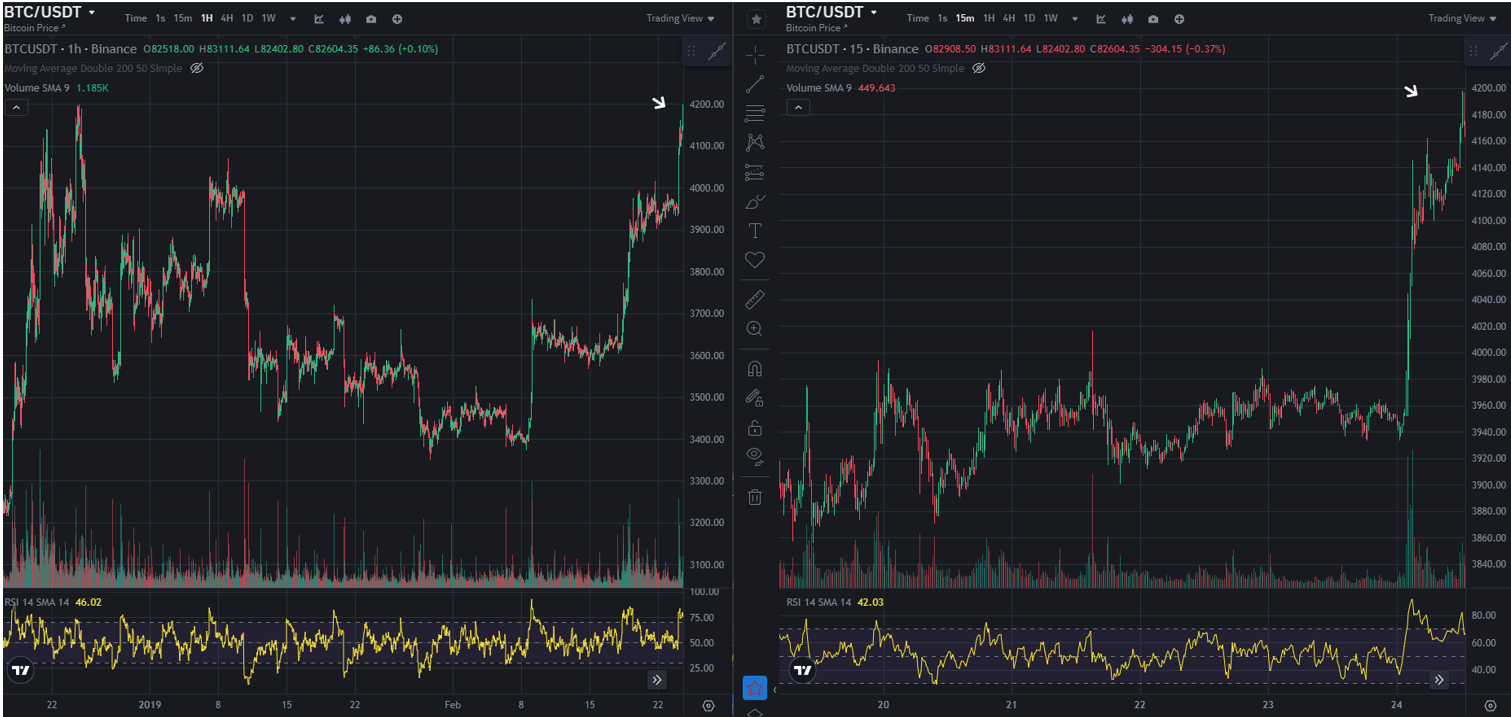Open BTC/USDT pair selector on left chart

50,13
